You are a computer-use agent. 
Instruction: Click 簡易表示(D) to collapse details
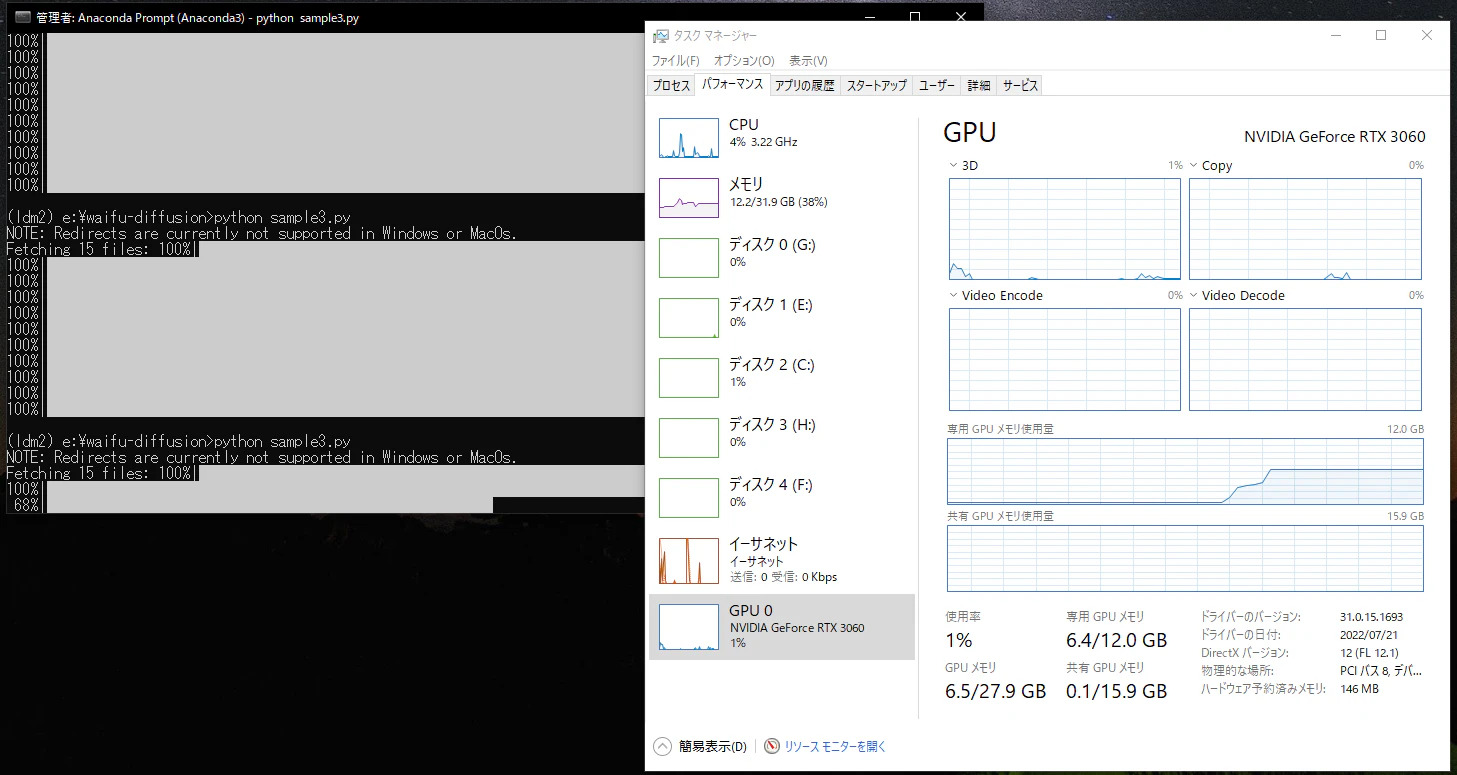[x=713, y=747]
